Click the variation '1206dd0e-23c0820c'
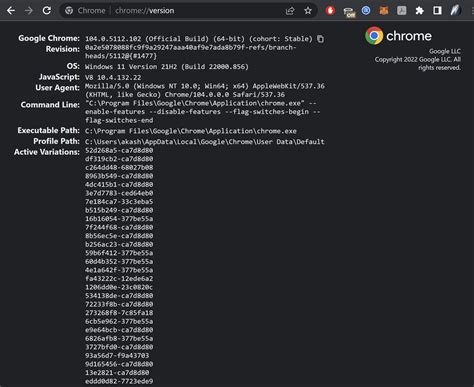 tap(119, 287)
